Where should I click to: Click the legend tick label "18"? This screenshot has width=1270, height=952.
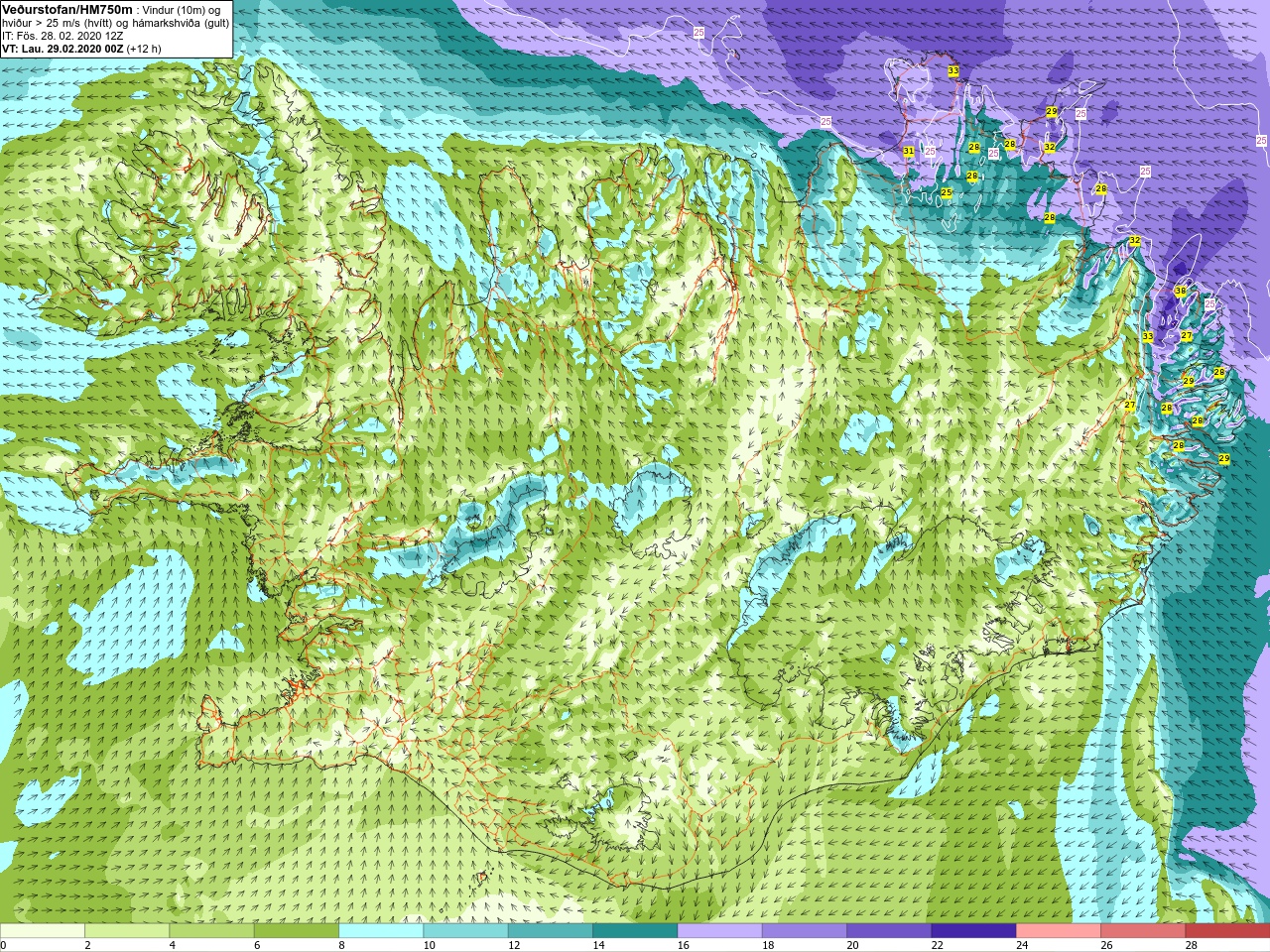[x=767, y=945]
